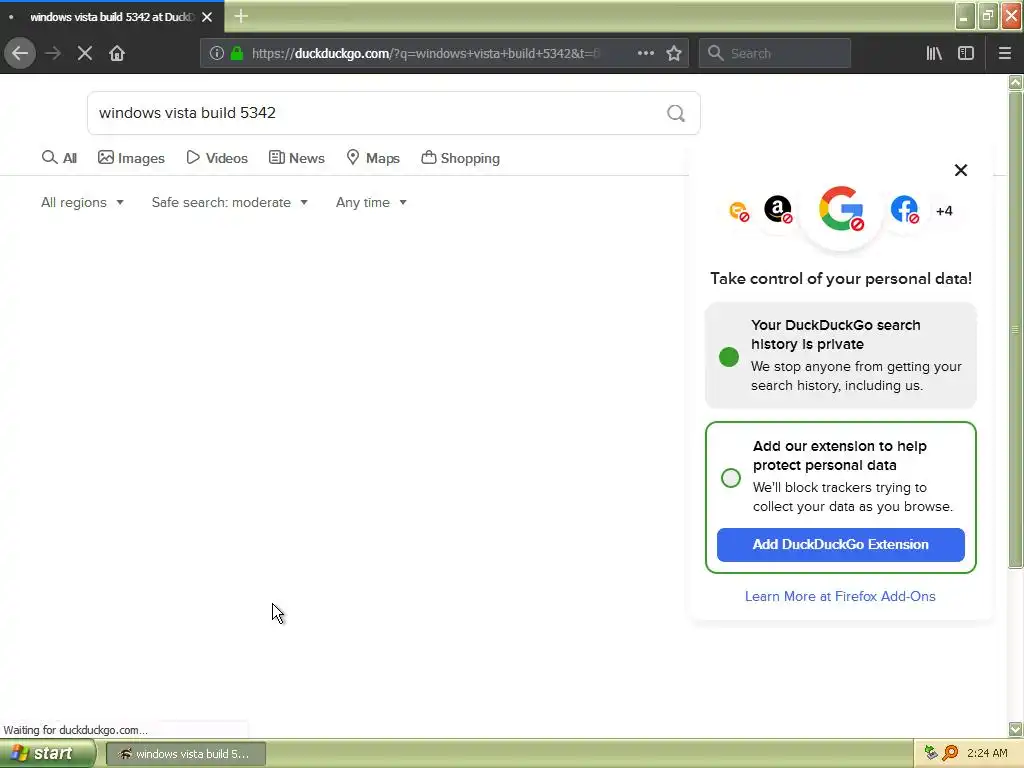
Task: Click 'Your DuckDuckGo search history is private' text
Action: (x=835, y=334)
